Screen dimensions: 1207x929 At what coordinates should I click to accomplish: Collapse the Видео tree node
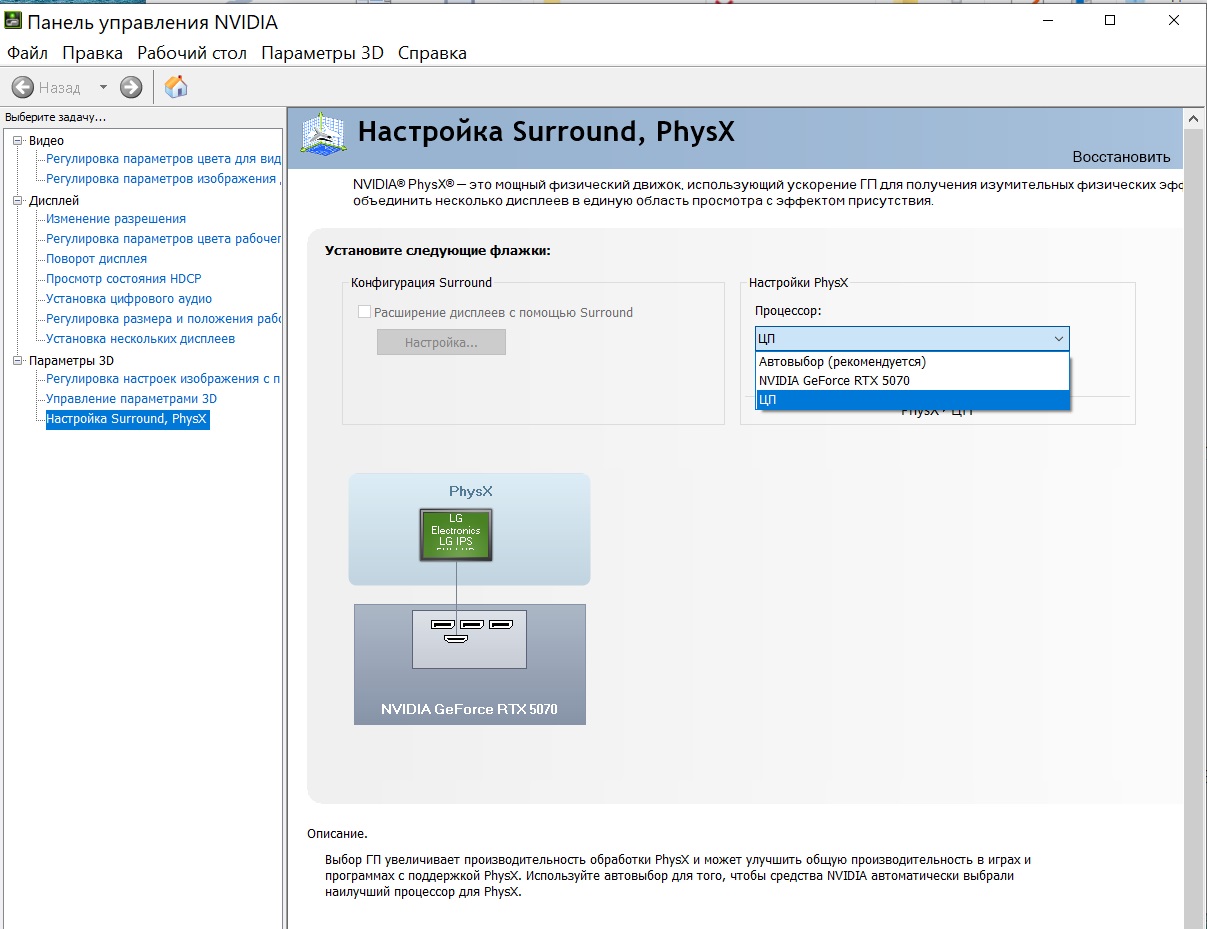(x=17, y=141)
